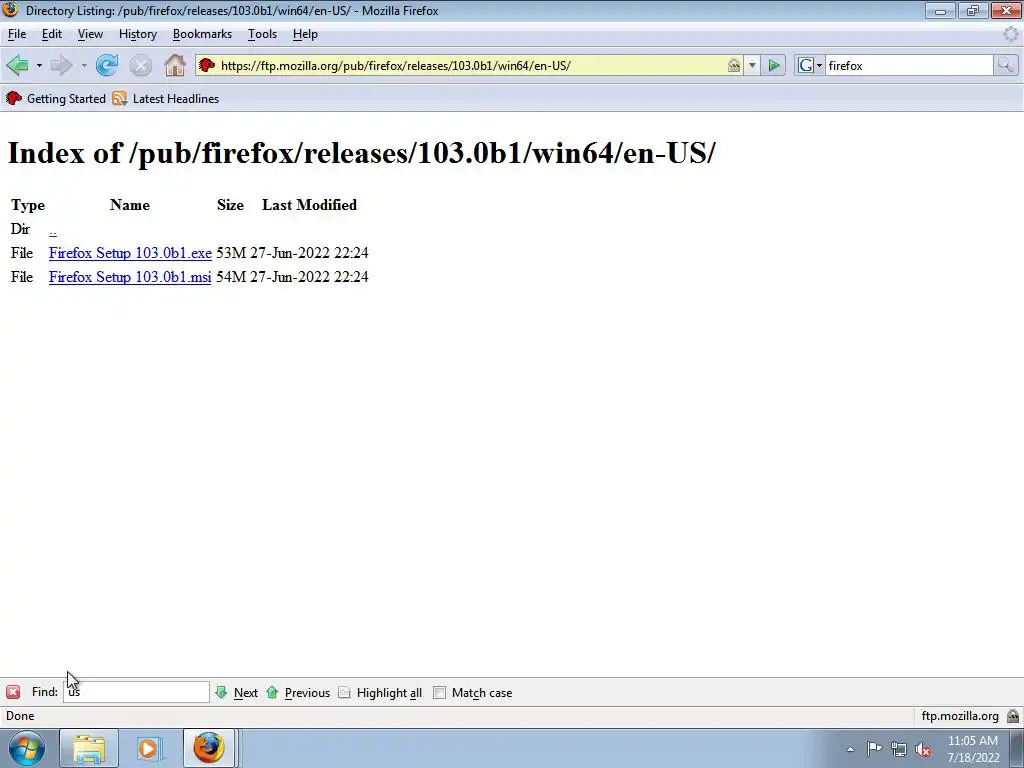Open the Back history dropdown arrow
The width and height of the screenshot is (1024, 768).
tap(39, 65)
